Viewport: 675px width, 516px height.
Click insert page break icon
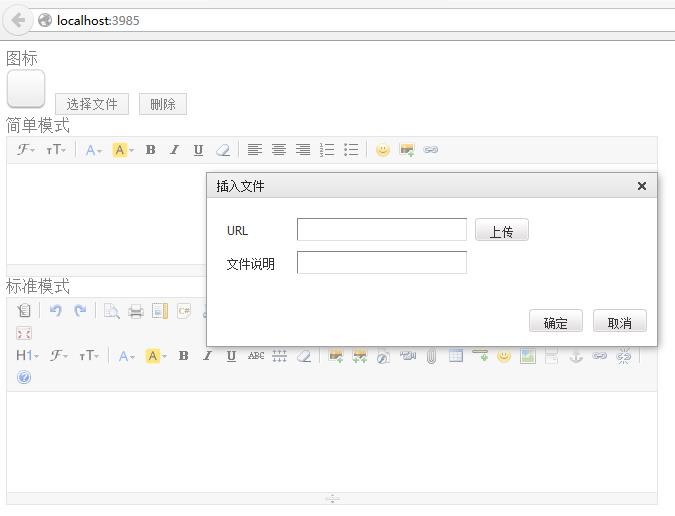pyautogui.click(x=551, y=356)
